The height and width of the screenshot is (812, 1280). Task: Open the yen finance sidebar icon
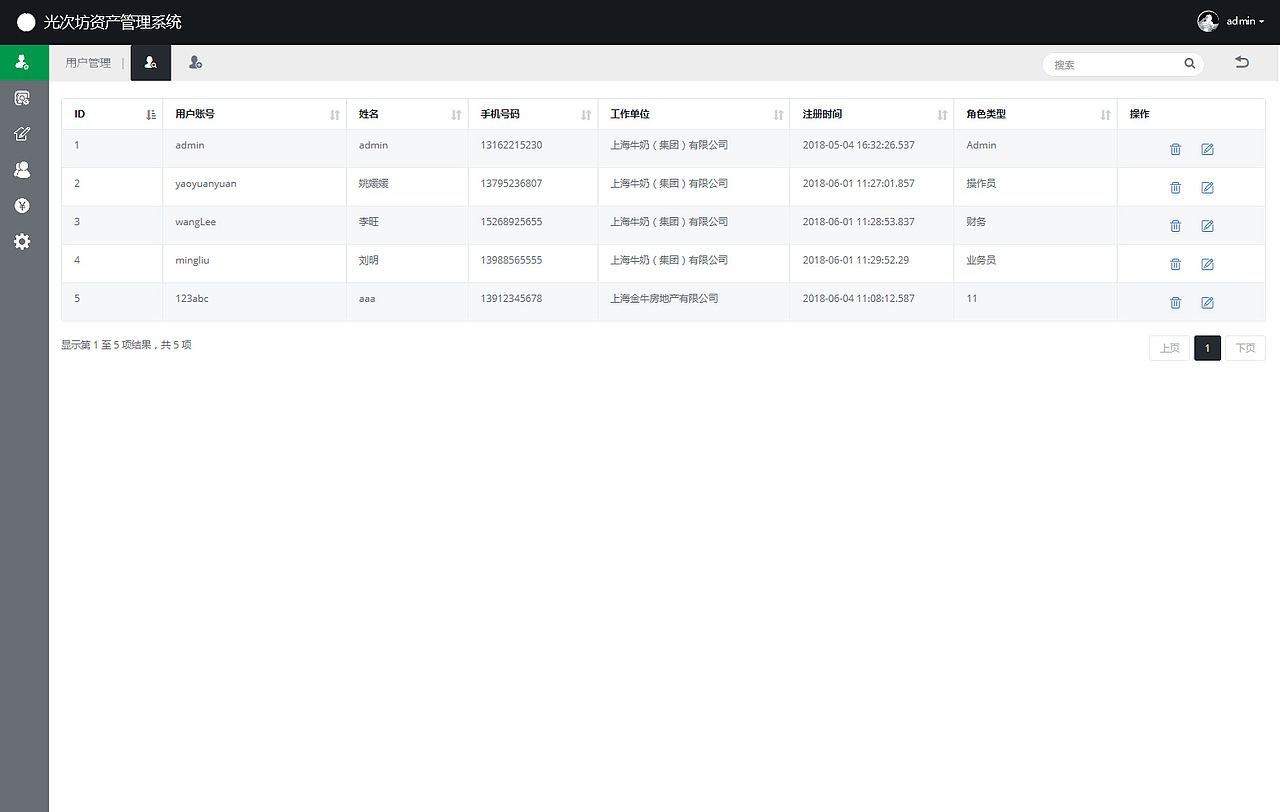click(22, 206)
